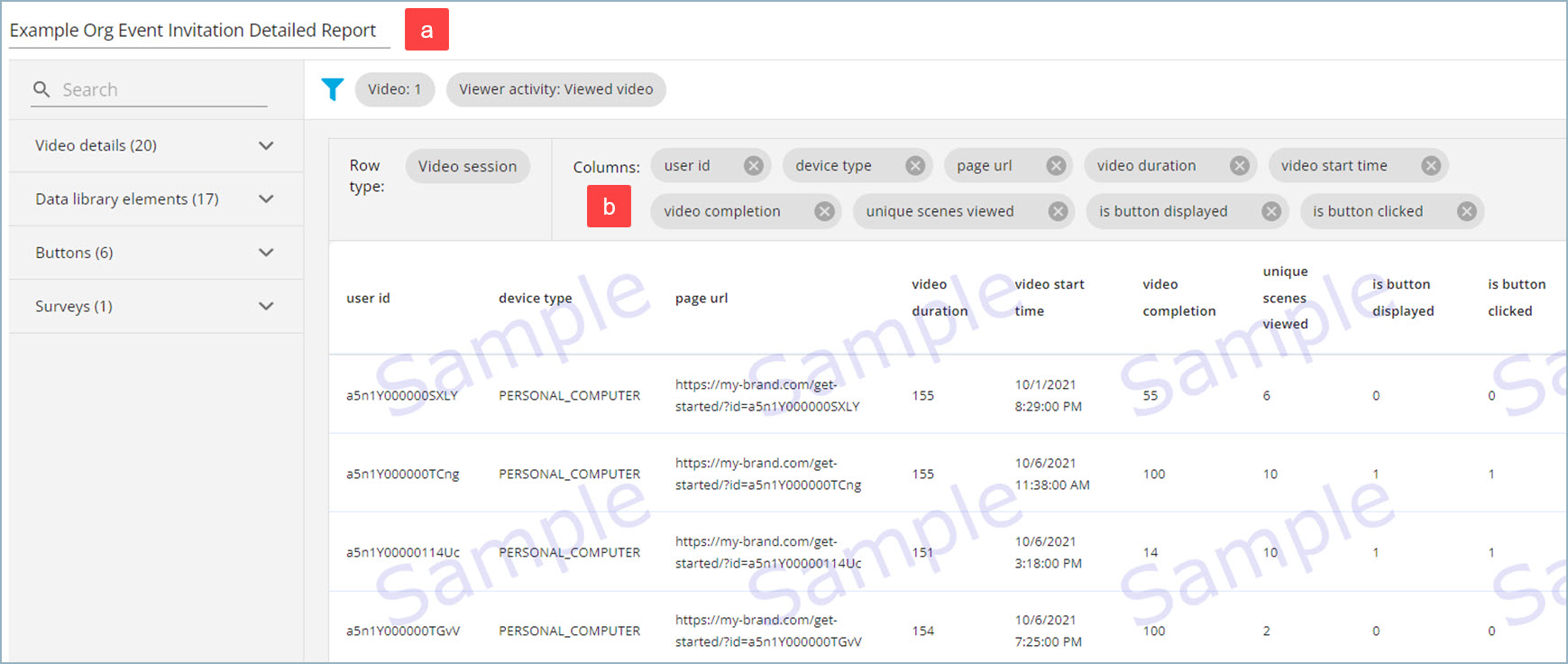This screenshot has width=1568, height=664.
Task: Remove the is button displayed column chip
Action: click(x=1271, y=211)
